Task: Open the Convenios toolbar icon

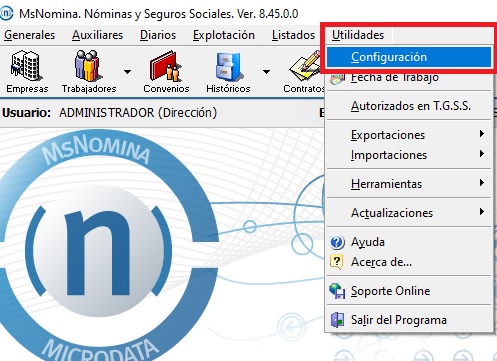Action: point(166,72)
